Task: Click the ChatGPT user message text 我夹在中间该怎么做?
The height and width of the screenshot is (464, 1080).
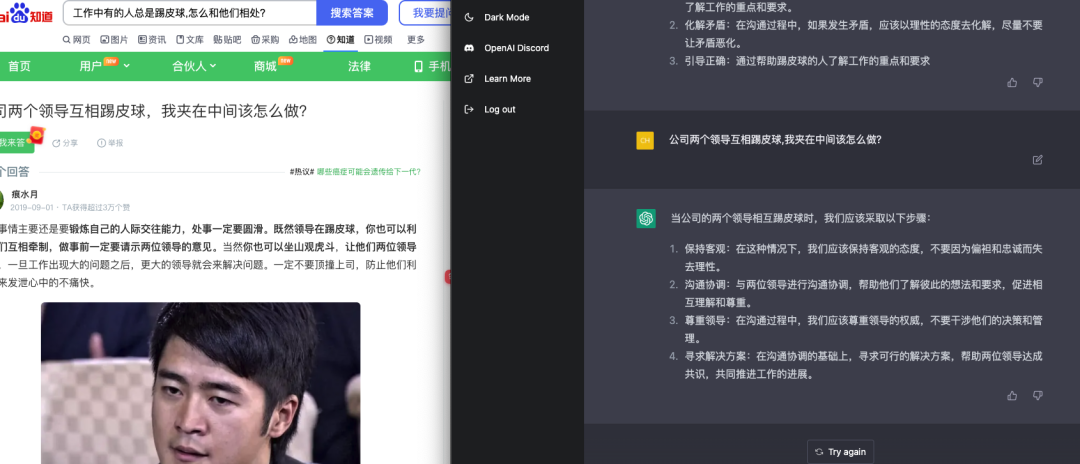Action: [x=832, y=139]
